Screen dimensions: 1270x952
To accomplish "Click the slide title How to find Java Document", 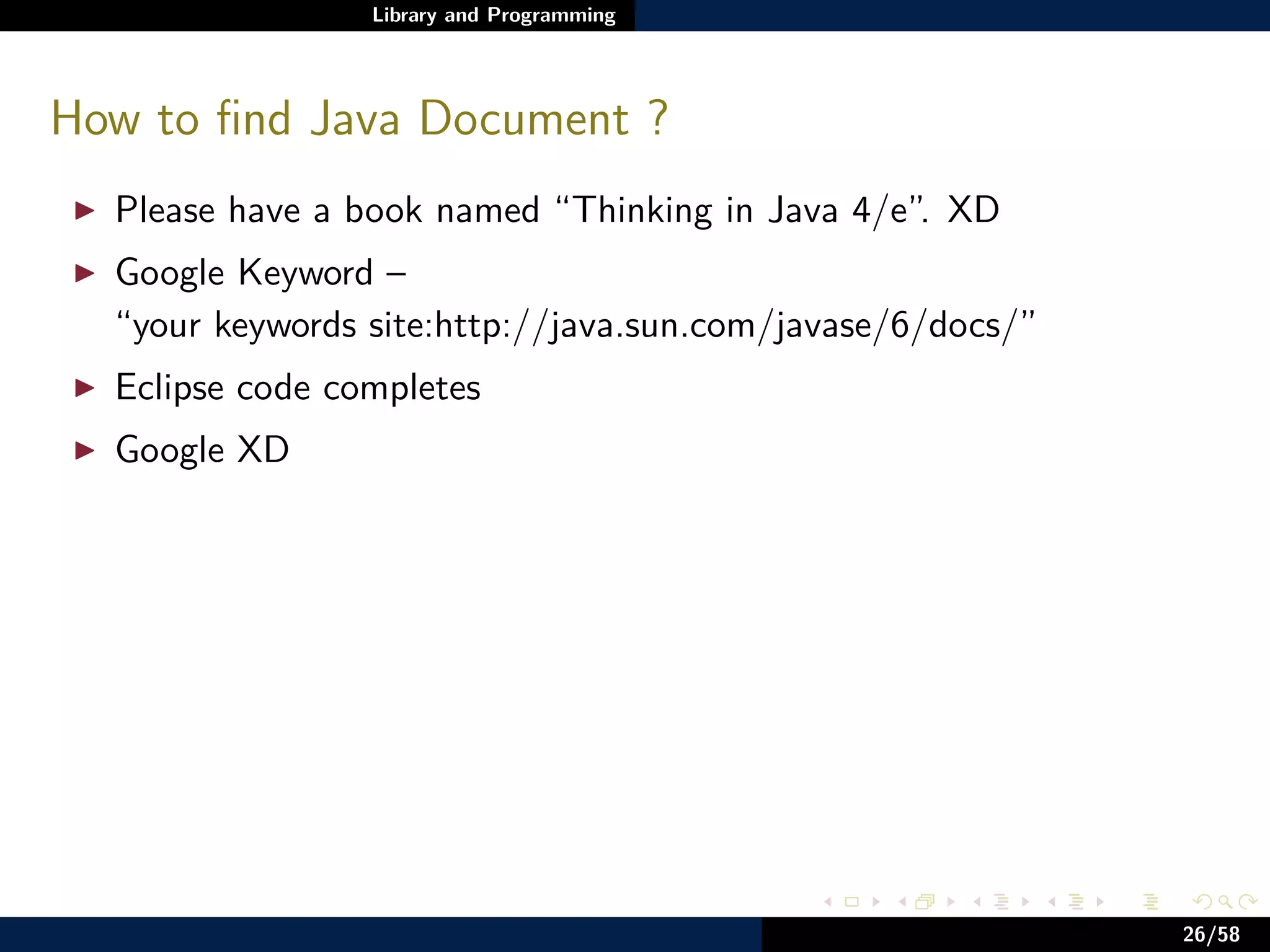I will tap(359, 118).
